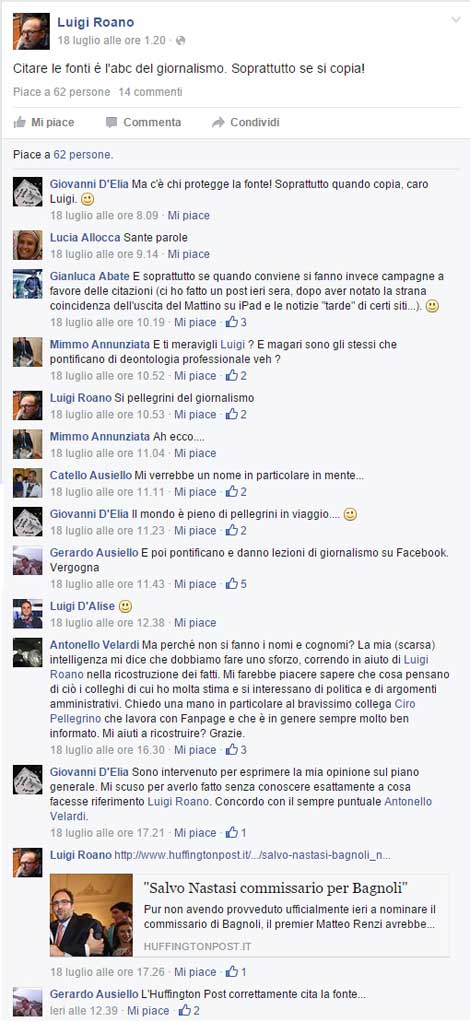Click the thumbs-up Mi piace icon under the post
The image size is (470, 1022).
coord(20,122)
